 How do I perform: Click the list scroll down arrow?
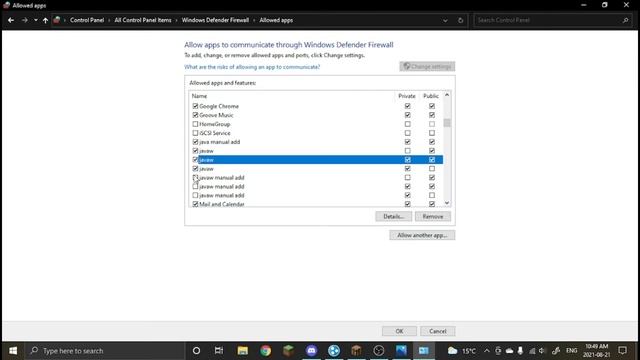447,203
